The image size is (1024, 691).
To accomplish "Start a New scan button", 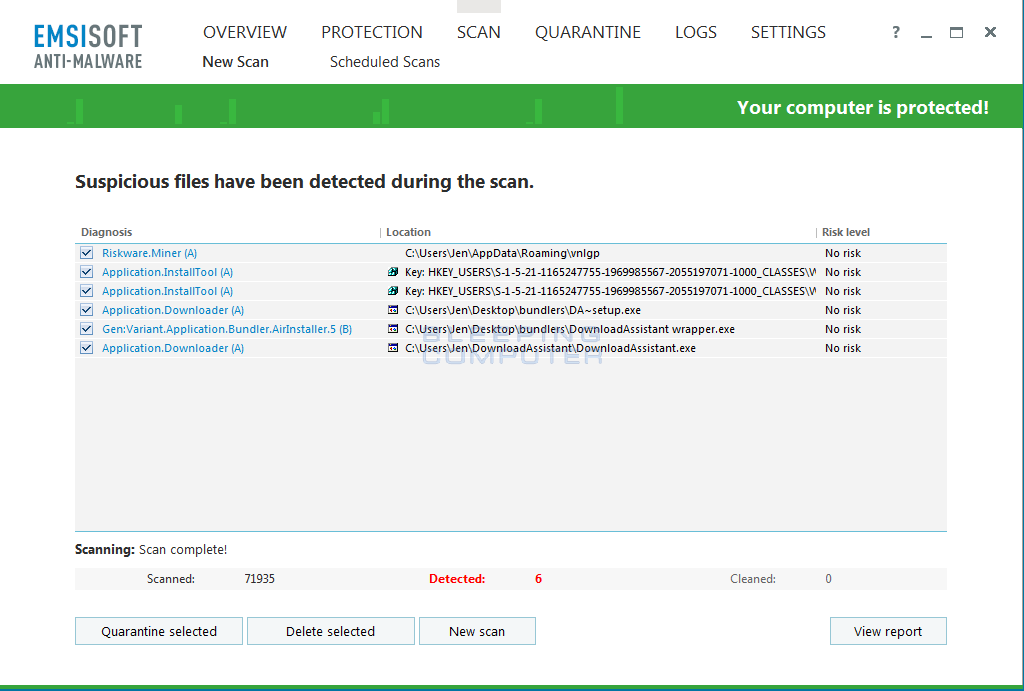I will coord(477,631).
